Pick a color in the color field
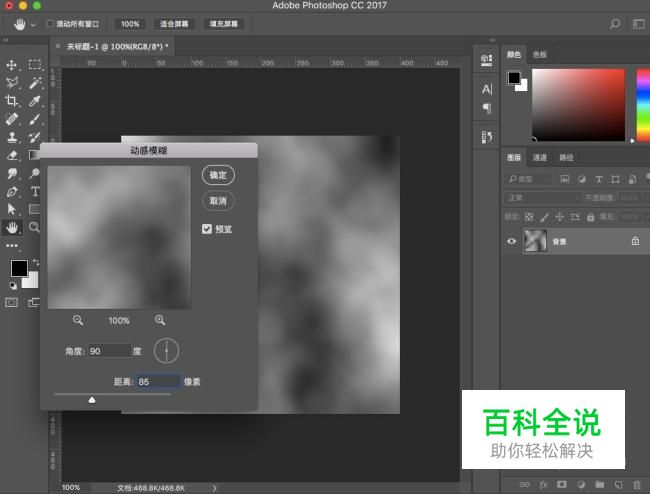The image size is (650, 494). pos(578,105)
